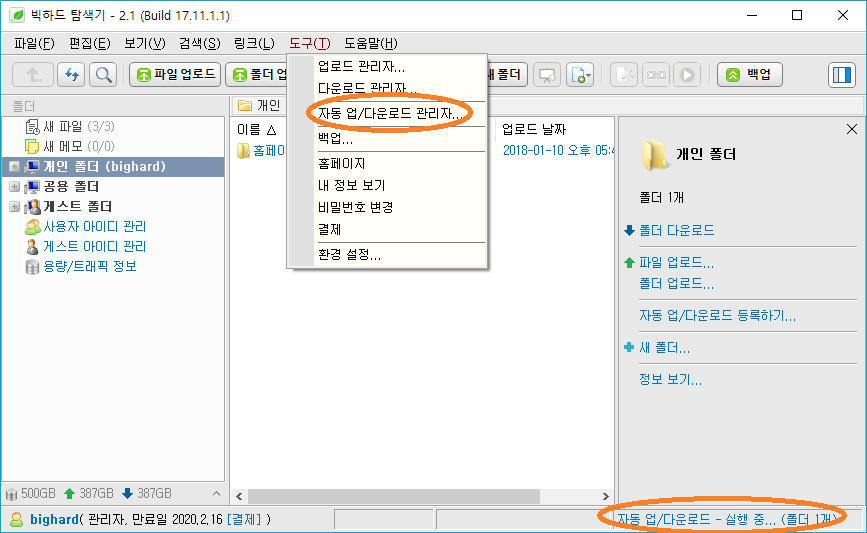Open 용량/트래픽 정보 link

[90, 266]
